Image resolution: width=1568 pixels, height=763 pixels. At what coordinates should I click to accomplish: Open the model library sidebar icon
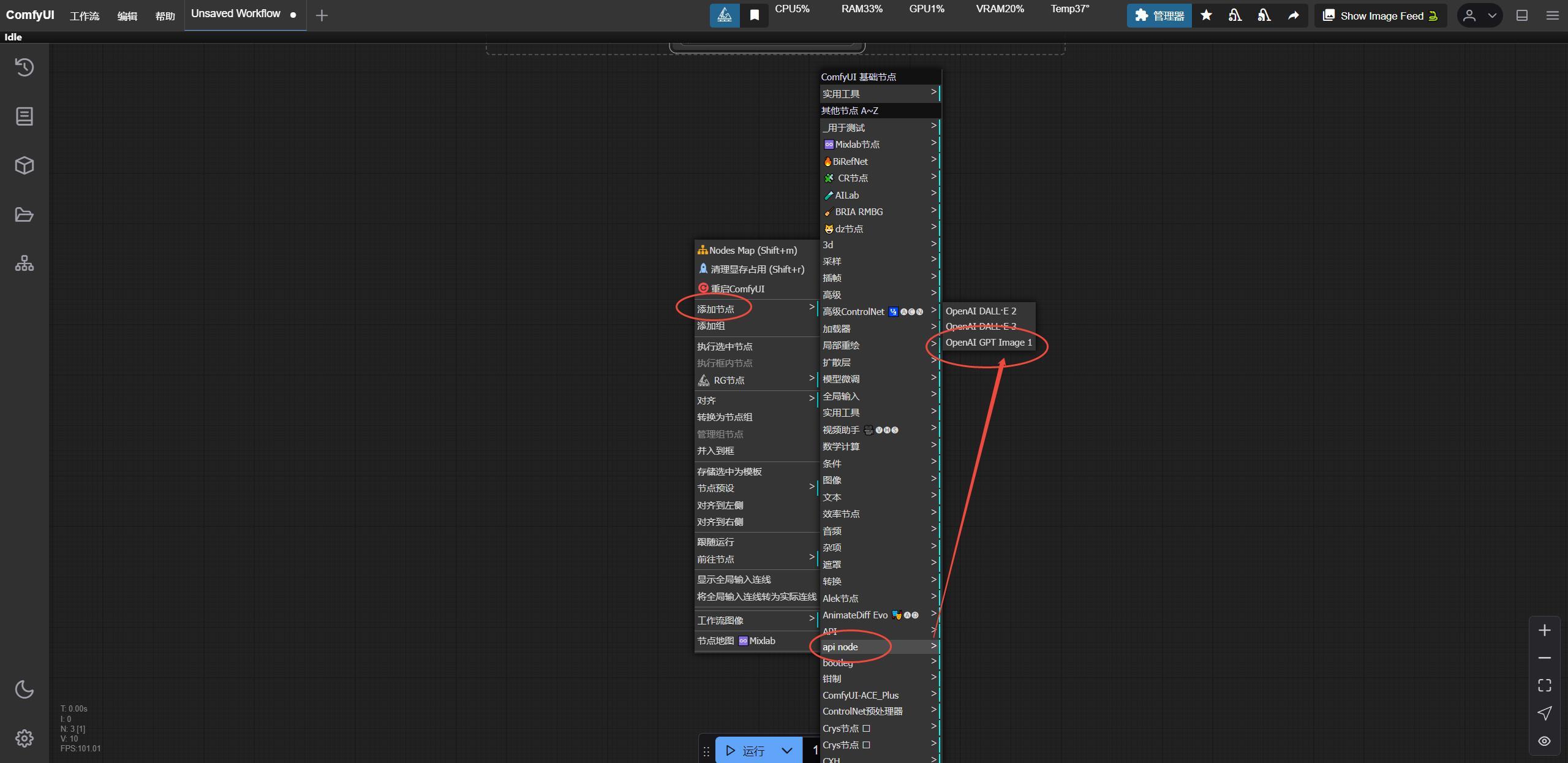[x=24, y=165]
